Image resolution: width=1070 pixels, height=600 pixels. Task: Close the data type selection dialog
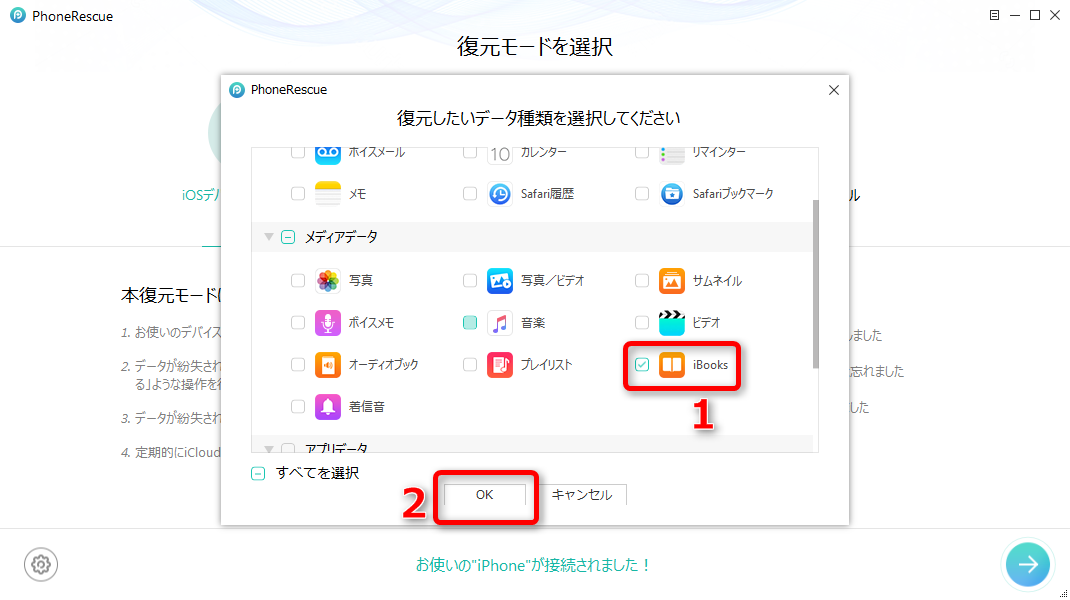coord(833,90)
